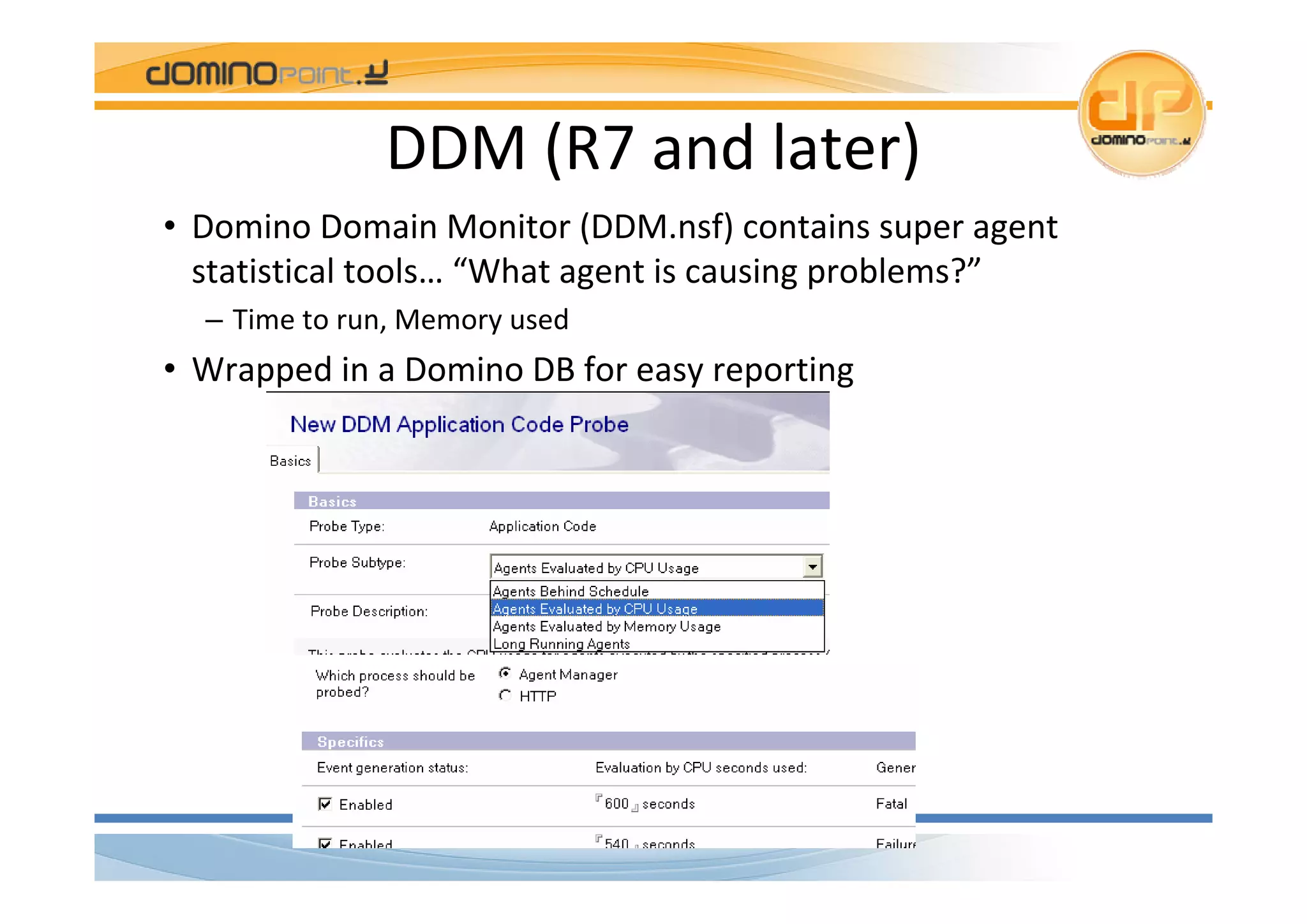This screenshot has height=924, width=1307.
Task: Click the dominopoint banner logo text
Action: tap(267, 73)
